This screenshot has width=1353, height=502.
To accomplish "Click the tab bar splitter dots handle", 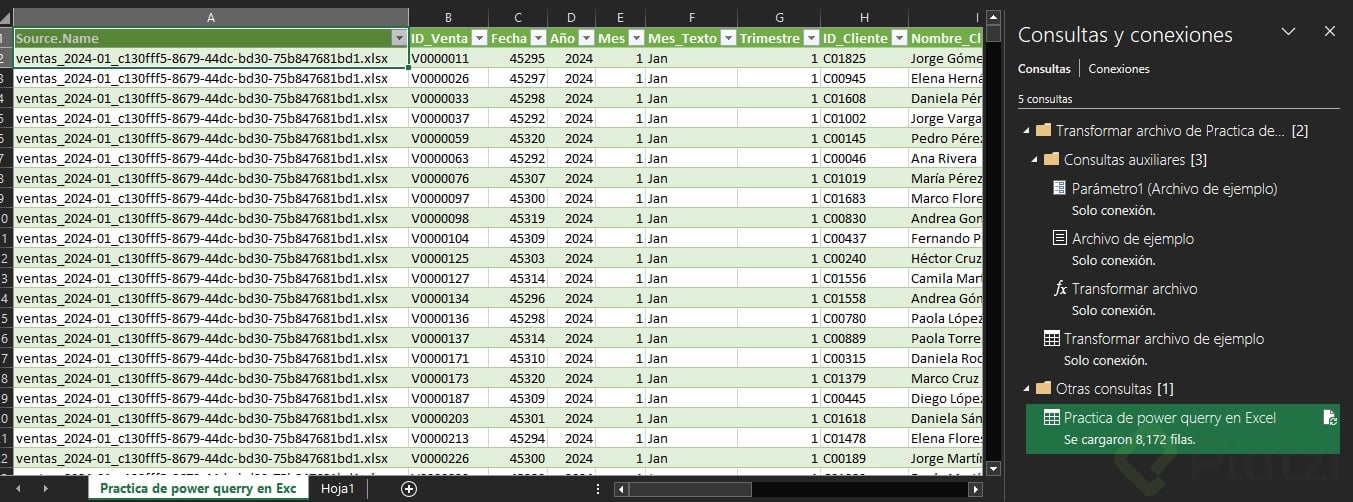I will point(598,488).
